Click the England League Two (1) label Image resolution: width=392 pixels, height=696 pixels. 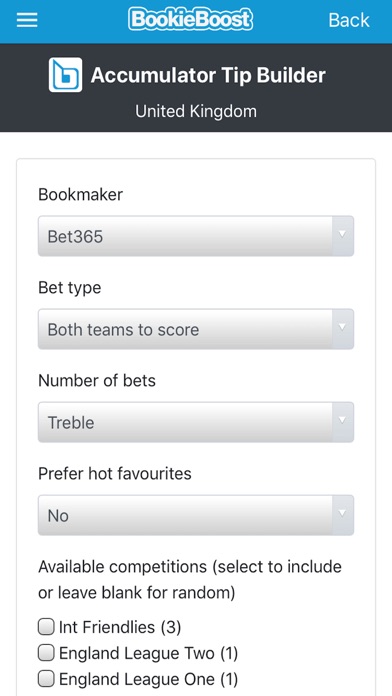click(148, 653)
